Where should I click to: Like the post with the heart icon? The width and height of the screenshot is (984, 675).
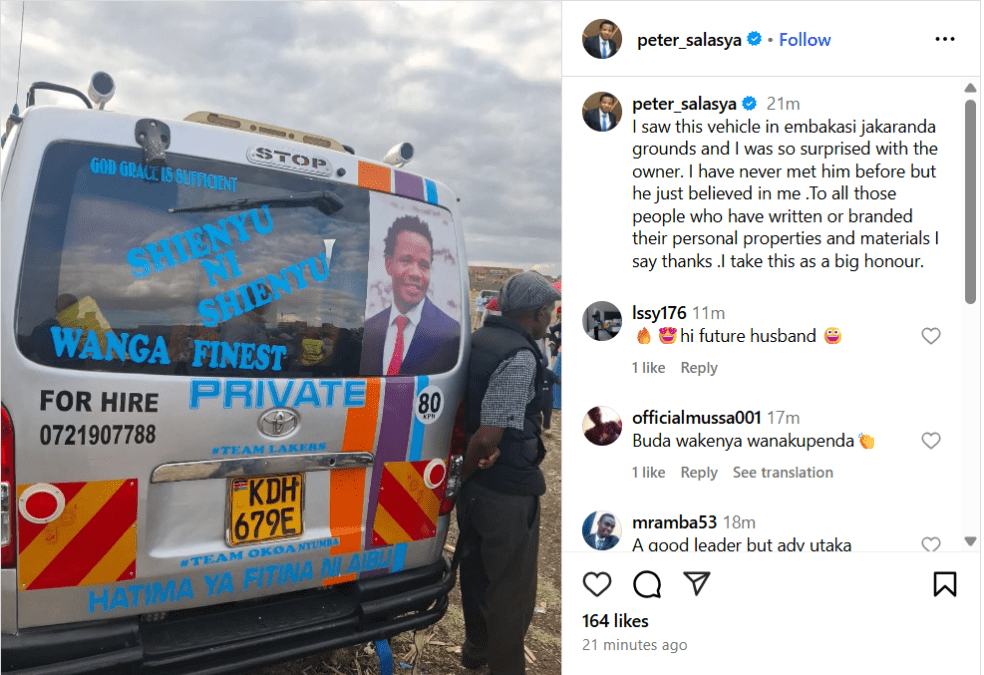click(596, 584)
